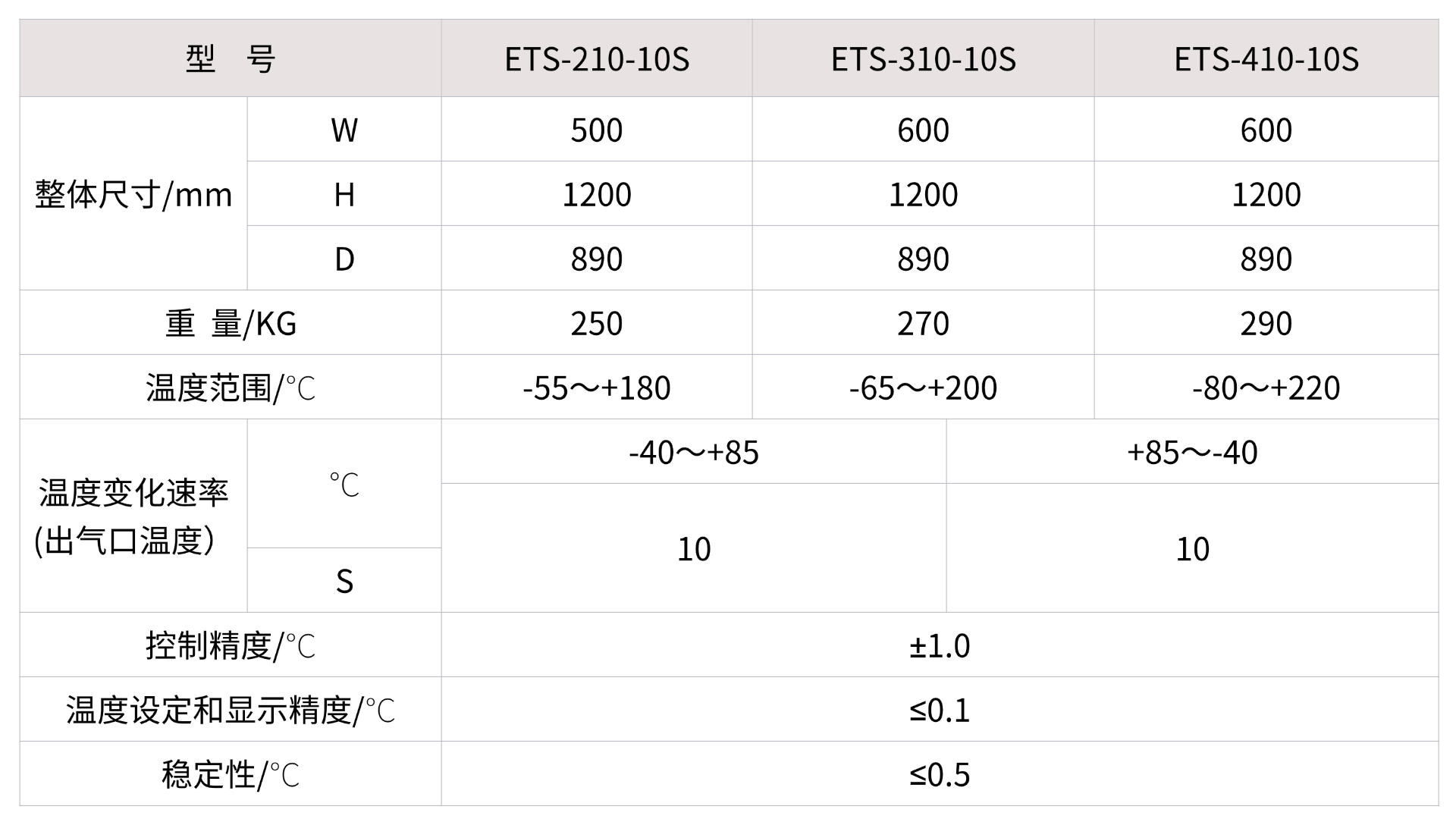Click the ETS-210-10S model header cell
1456x819 pixels.
597,59
